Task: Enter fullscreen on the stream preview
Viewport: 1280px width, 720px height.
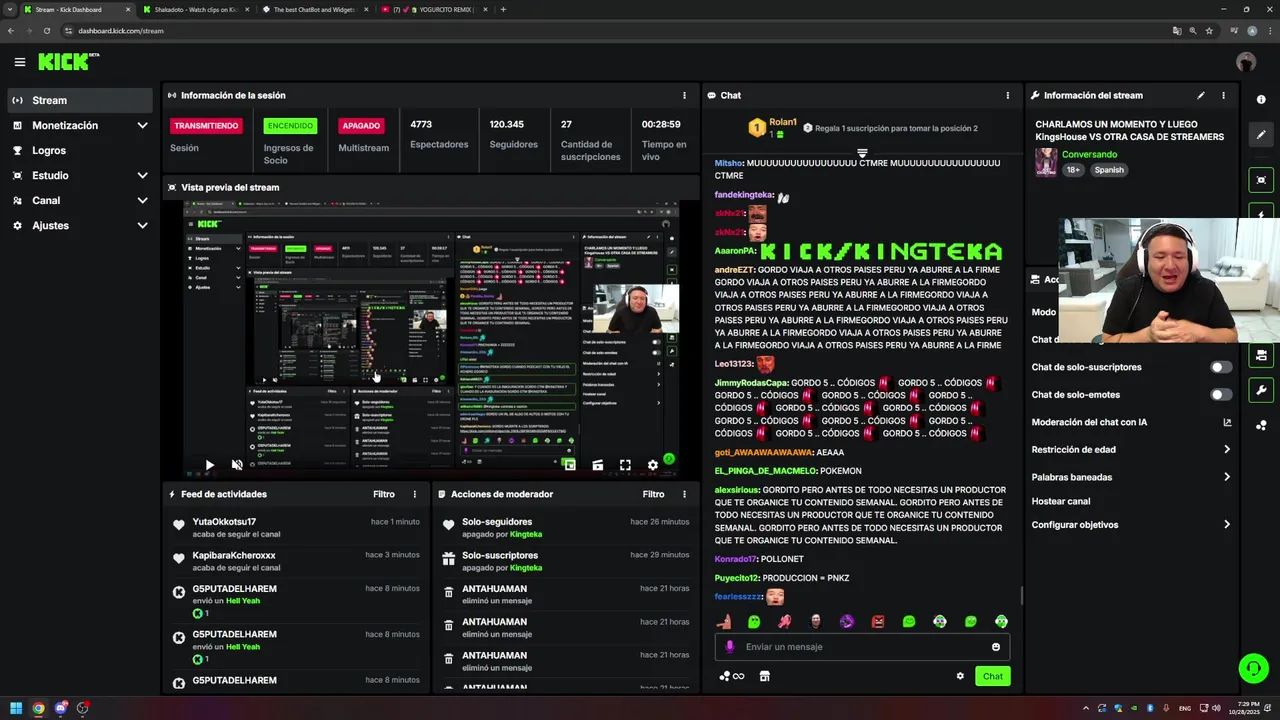Action: click(x=625, y=465)
